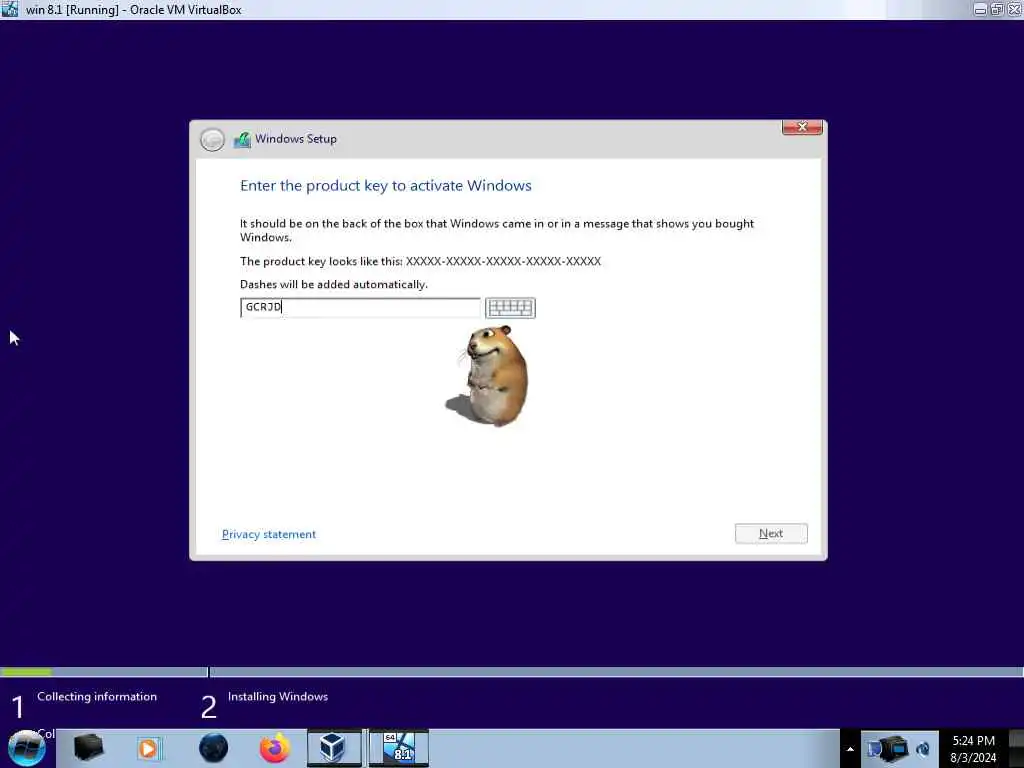This screenshot has width=1024, height=768.
Task: Click the Next button
Action: tap(771, 534)
